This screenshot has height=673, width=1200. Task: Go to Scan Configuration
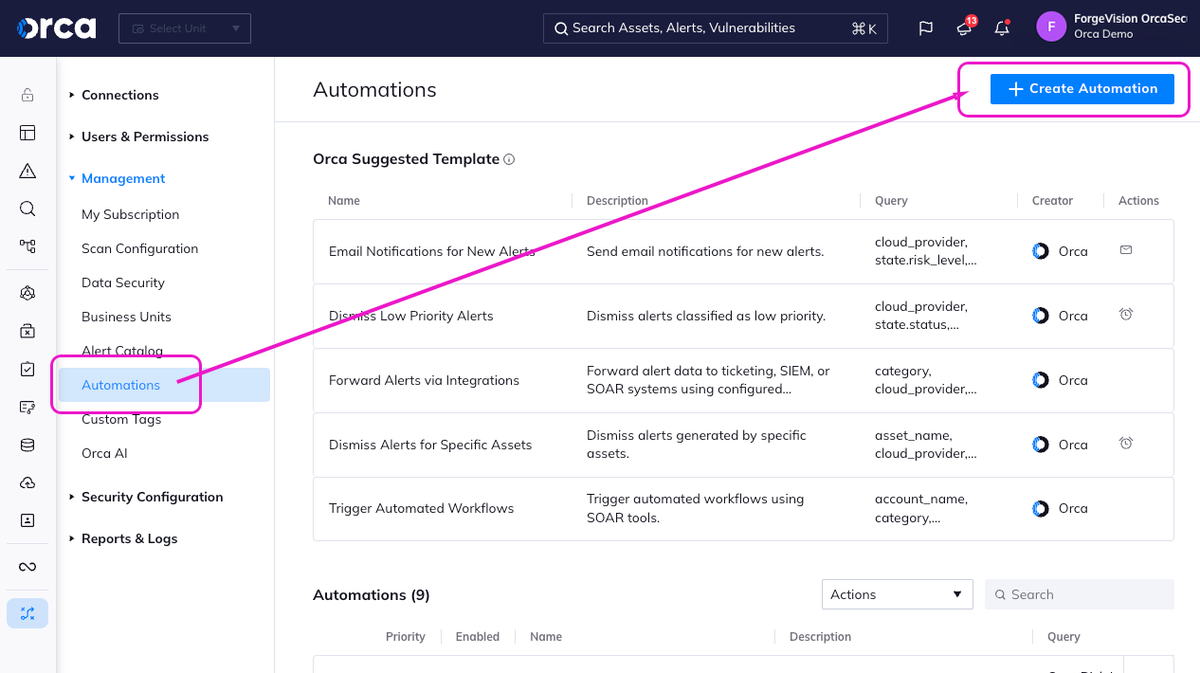pyautogui.click(x=140, y=248)
